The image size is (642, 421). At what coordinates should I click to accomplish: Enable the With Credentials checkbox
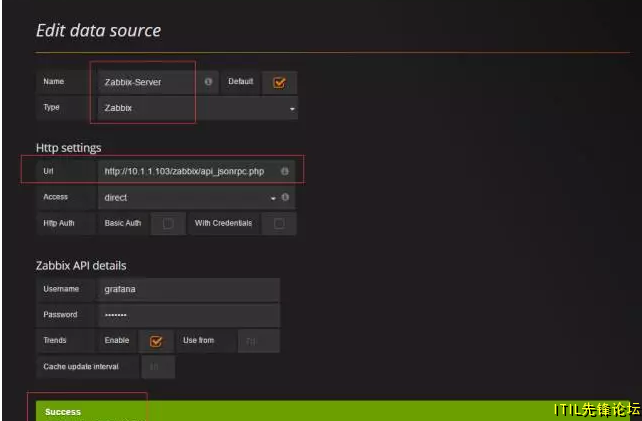279,224
